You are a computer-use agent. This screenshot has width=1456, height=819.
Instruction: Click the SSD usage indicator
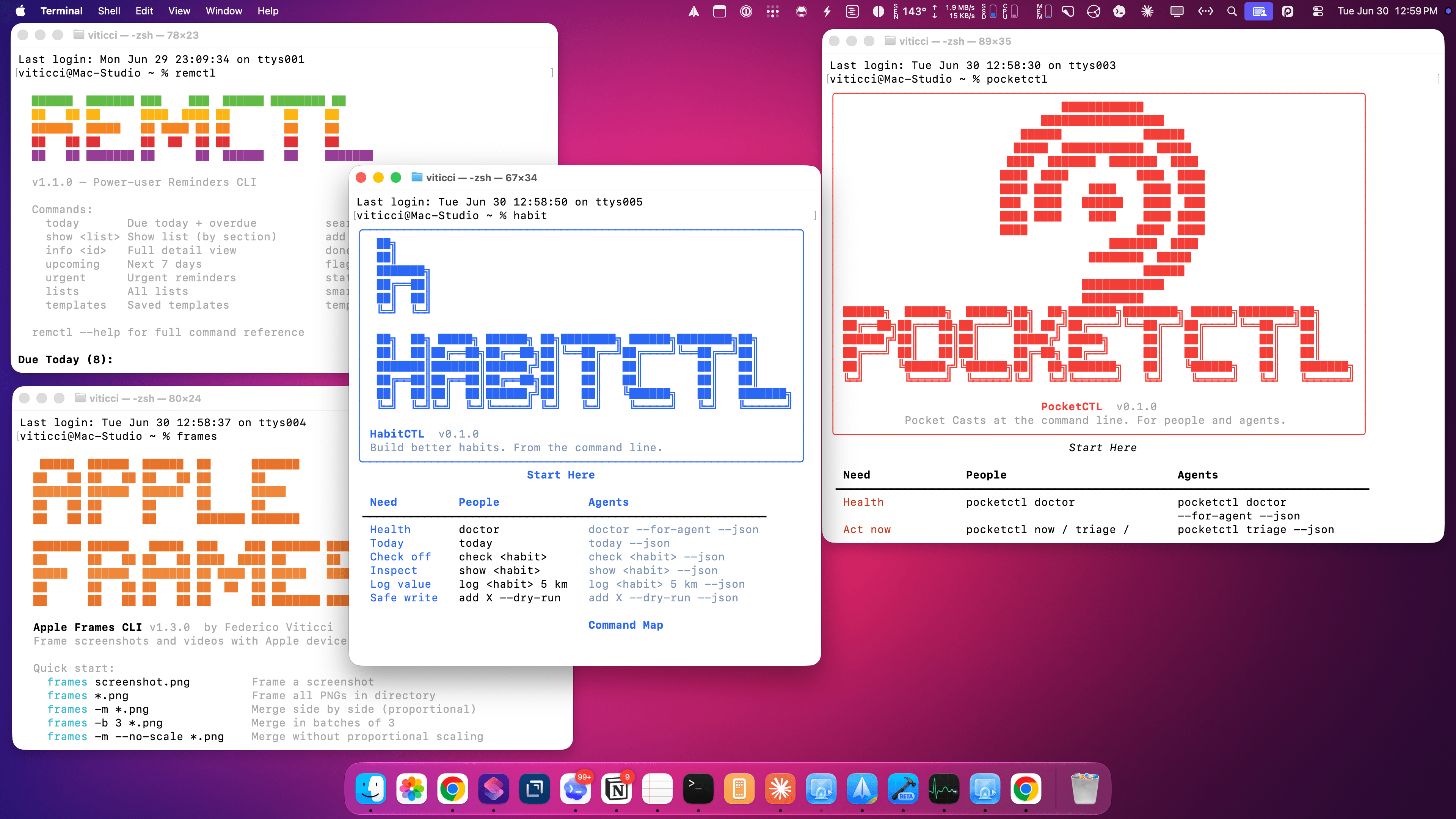(988, 11)
